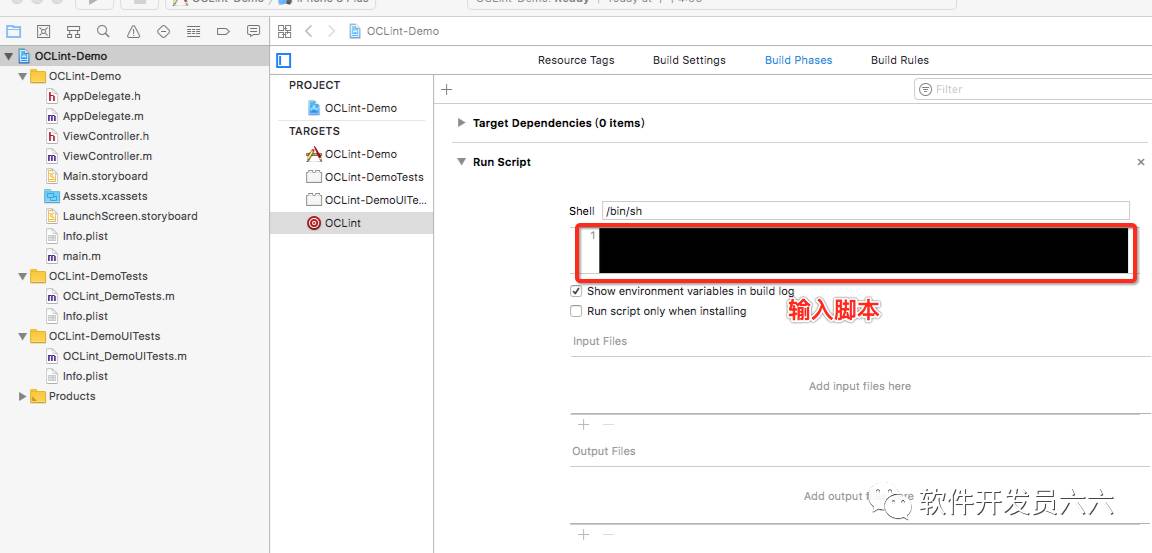Open the Test navigator diamond icon
This screenshot has width=1152, height=553.
tap(164, 32)
